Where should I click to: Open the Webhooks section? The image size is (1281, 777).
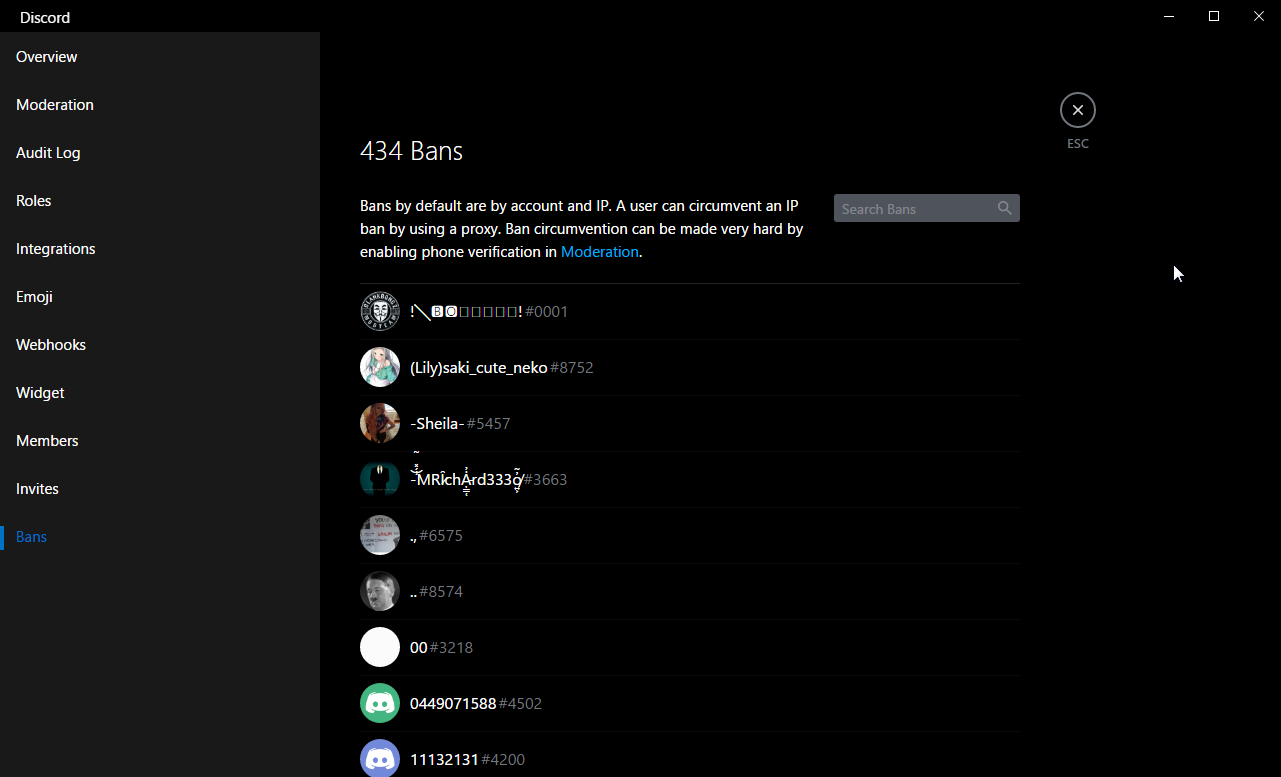[x=160, y=345]
